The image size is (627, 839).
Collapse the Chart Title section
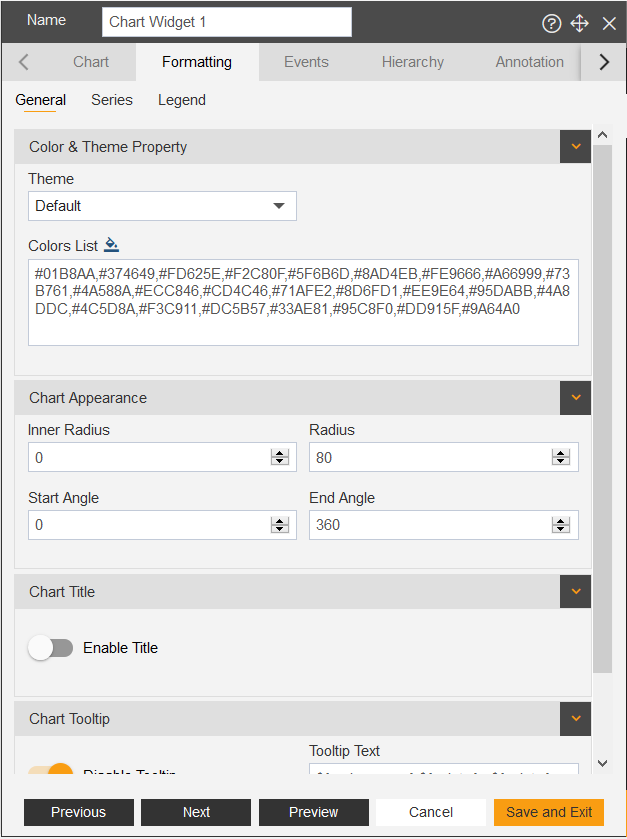tap(576, 591)
